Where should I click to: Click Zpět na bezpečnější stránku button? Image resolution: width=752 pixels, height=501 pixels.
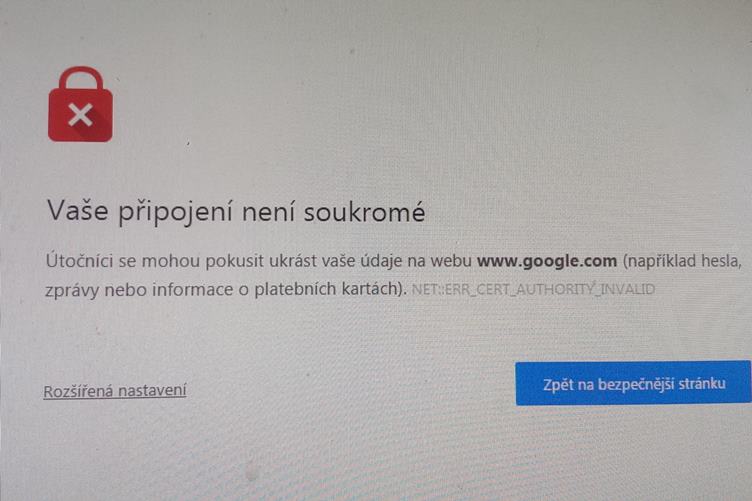(633, 384)
